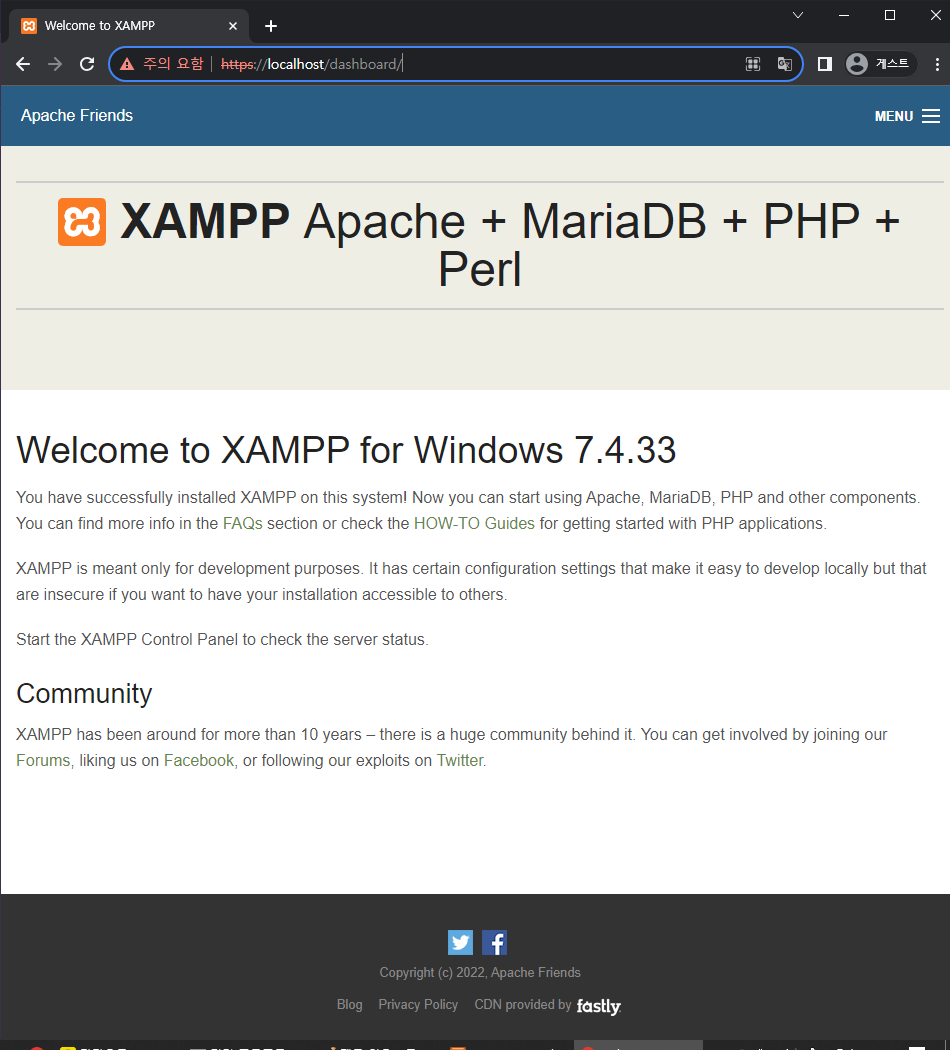Click Copyright (c) 2022, Apache Friends text
This screenshot has height=1050, width=950.
pos(480,972)
